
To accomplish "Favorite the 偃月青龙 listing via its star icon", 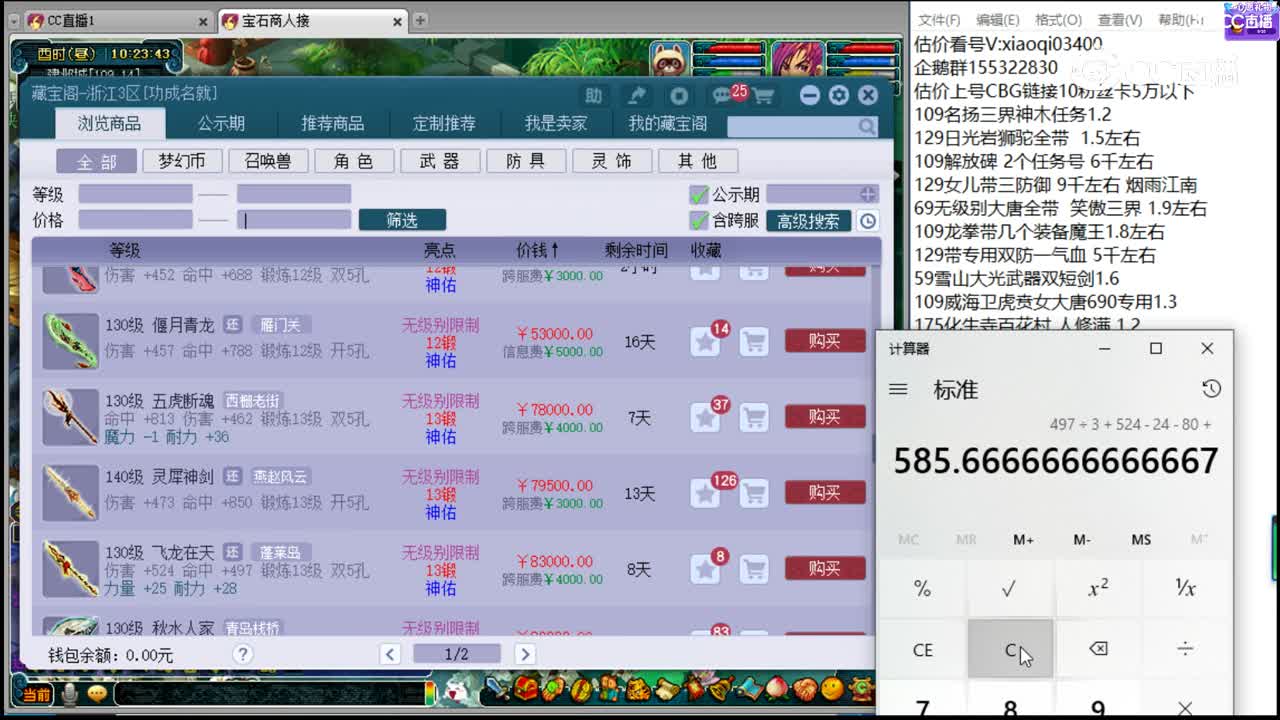I will click(706, 341).
